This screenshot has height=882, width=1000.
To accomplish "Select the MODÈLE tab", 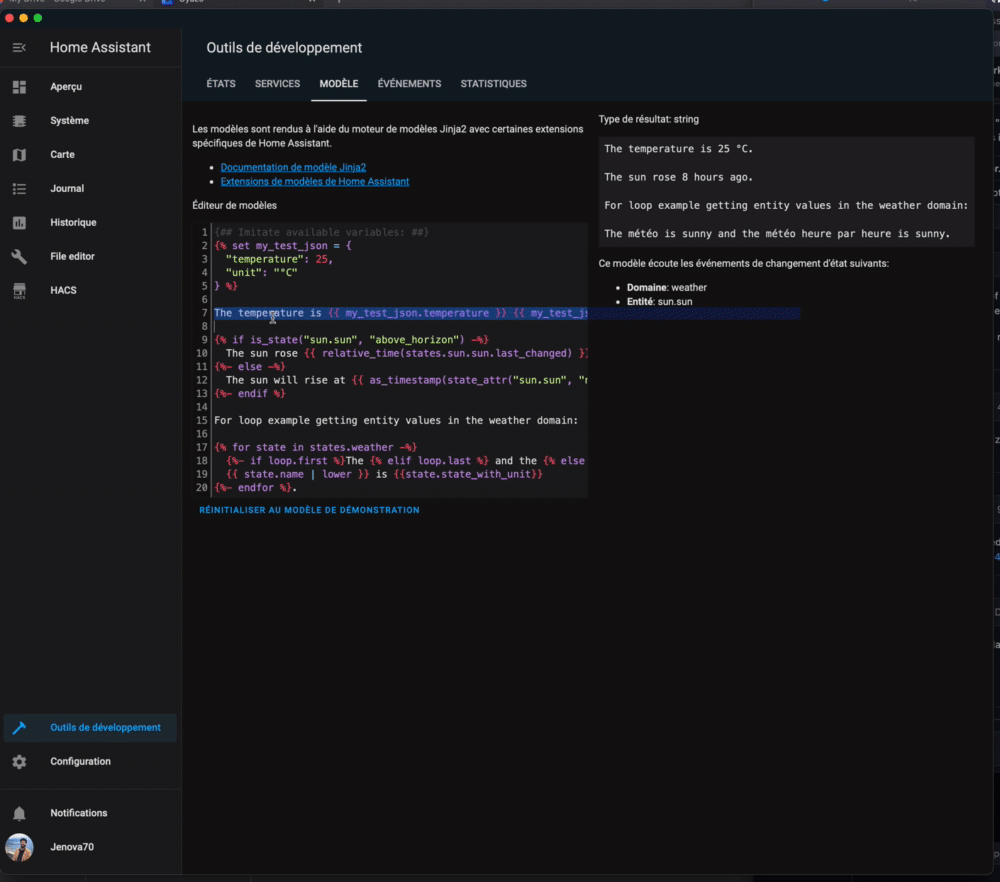I will (x=339, y=84).
